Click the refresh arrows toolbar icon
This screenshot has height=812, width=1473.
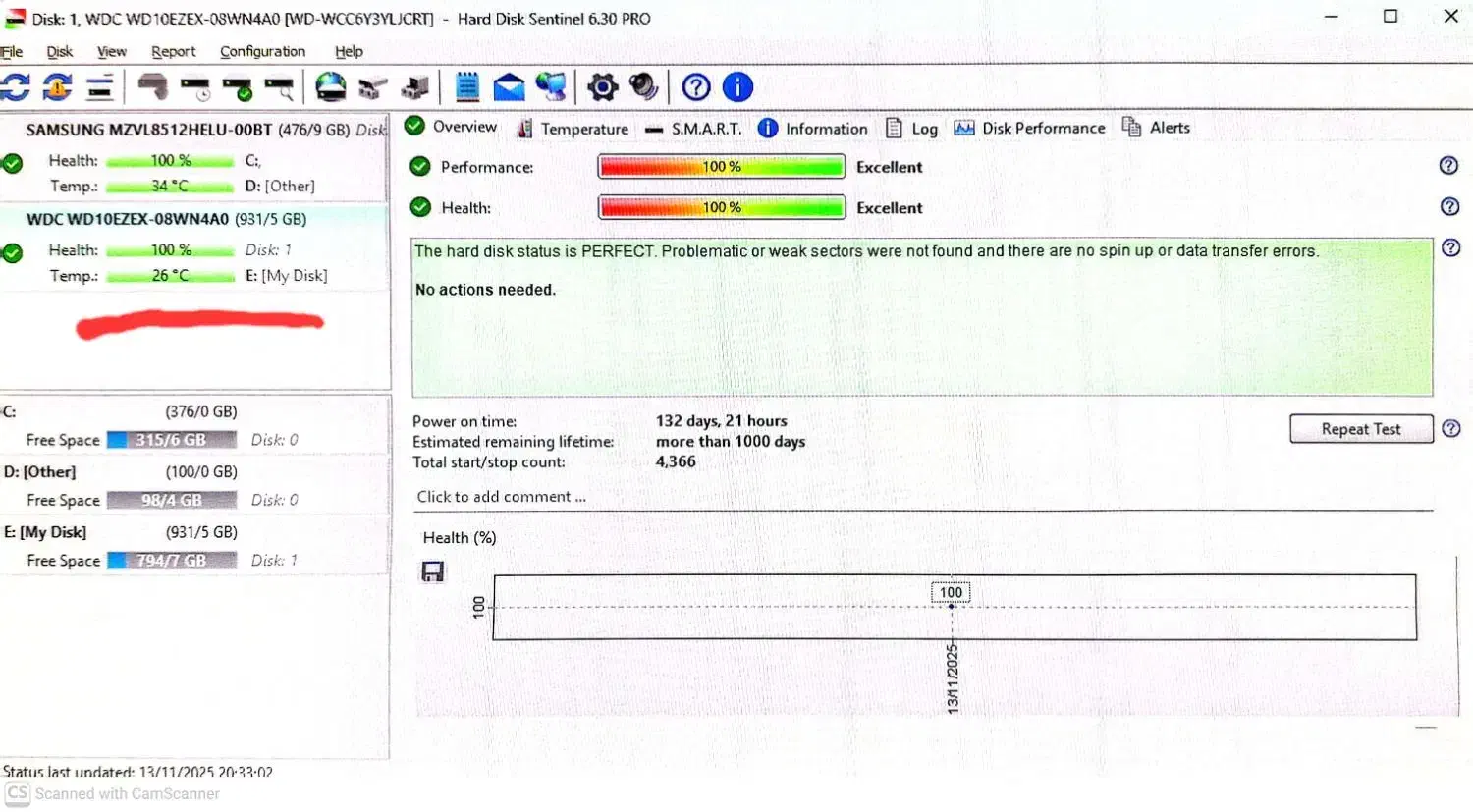(x=15, y=87)
